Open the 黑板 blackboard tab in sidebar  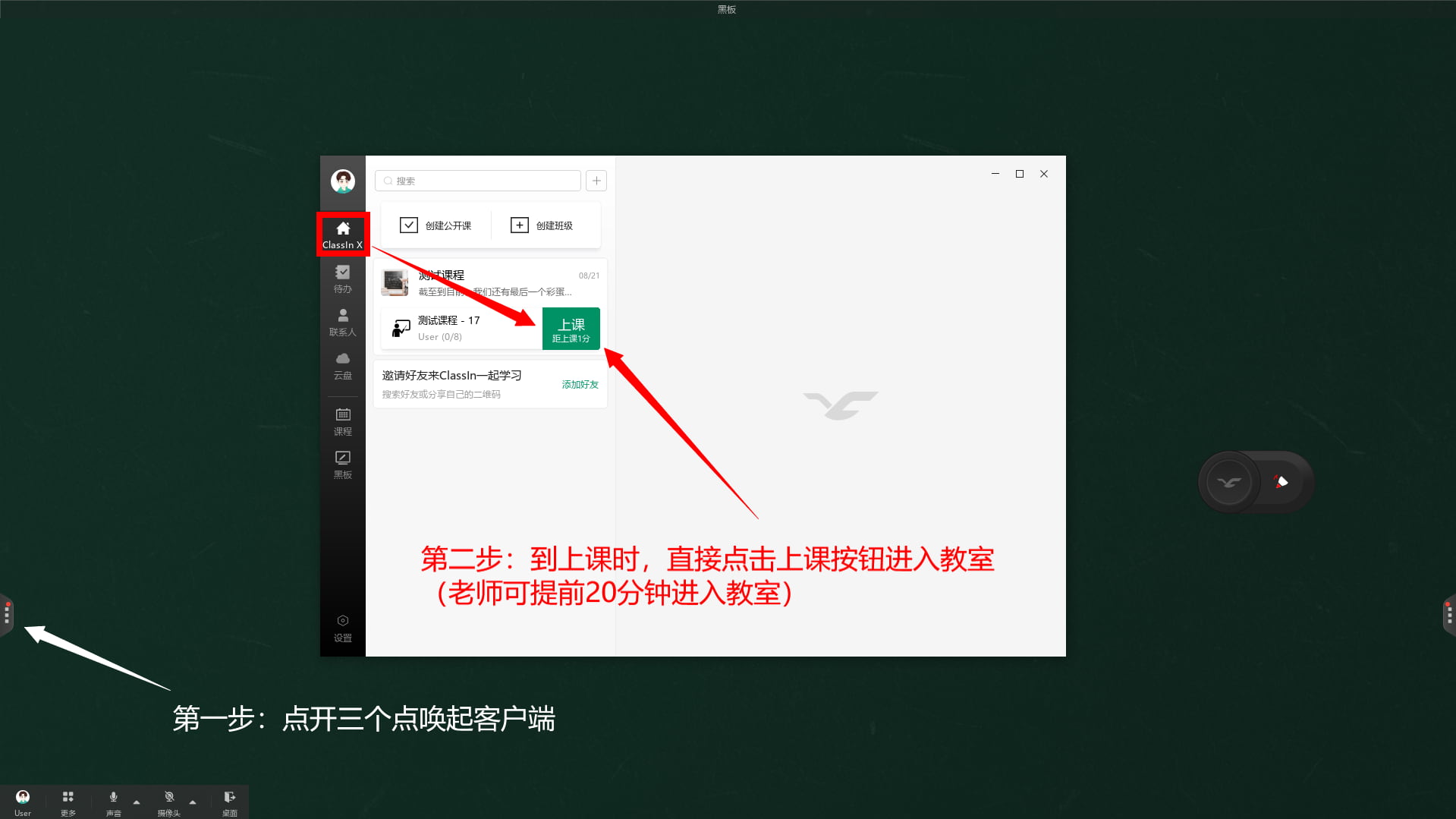[x=343, y=465]
